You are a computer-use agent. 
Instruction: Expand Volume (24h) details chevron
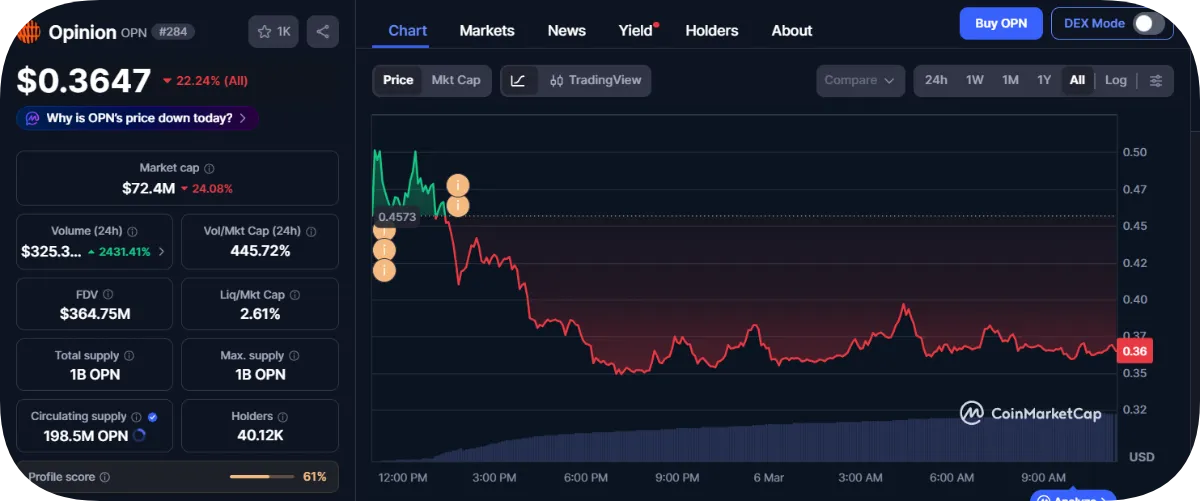point(162,252)
